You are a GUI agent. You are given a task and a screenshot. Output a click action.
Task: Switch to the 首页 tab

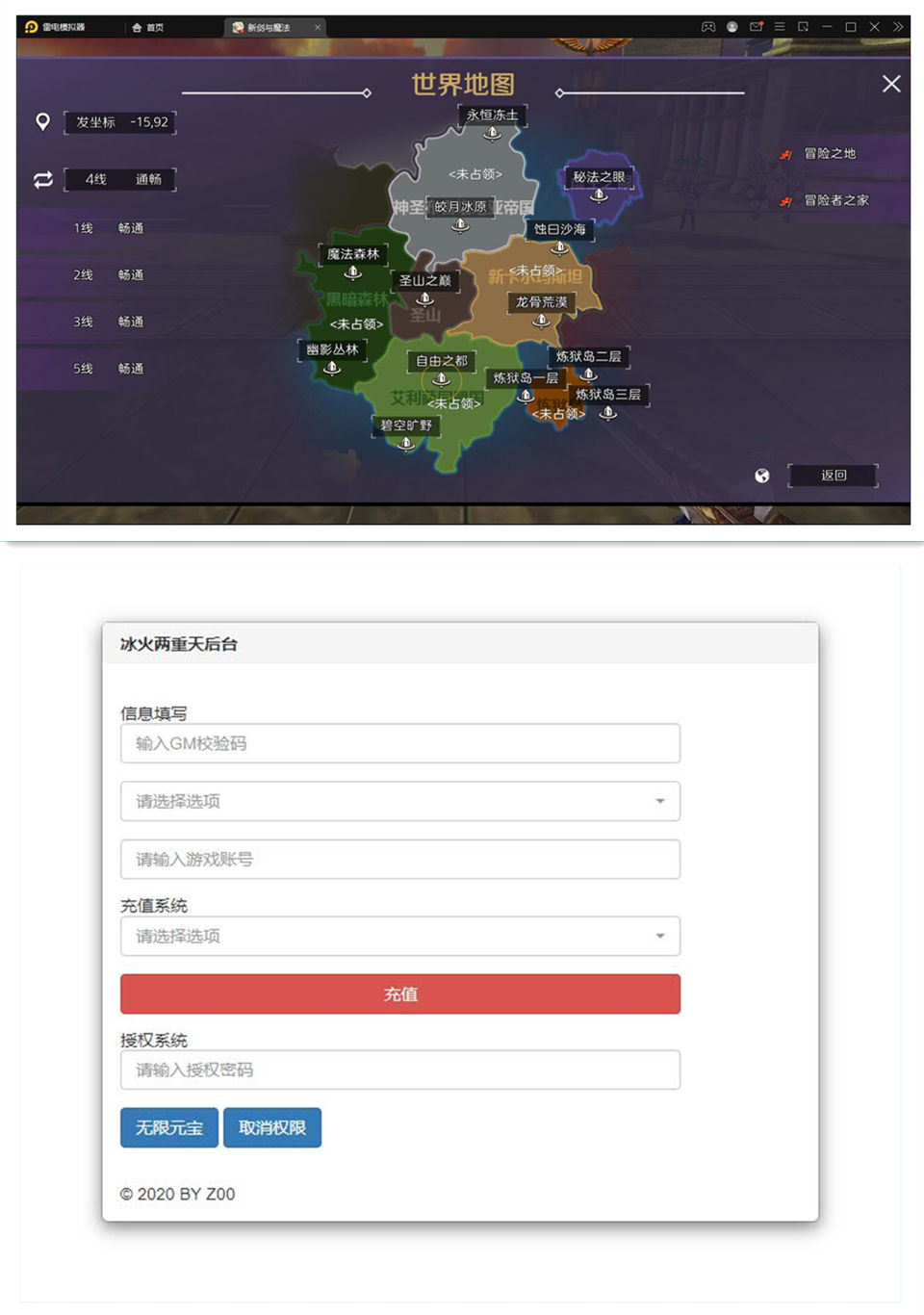pos(148,28)
